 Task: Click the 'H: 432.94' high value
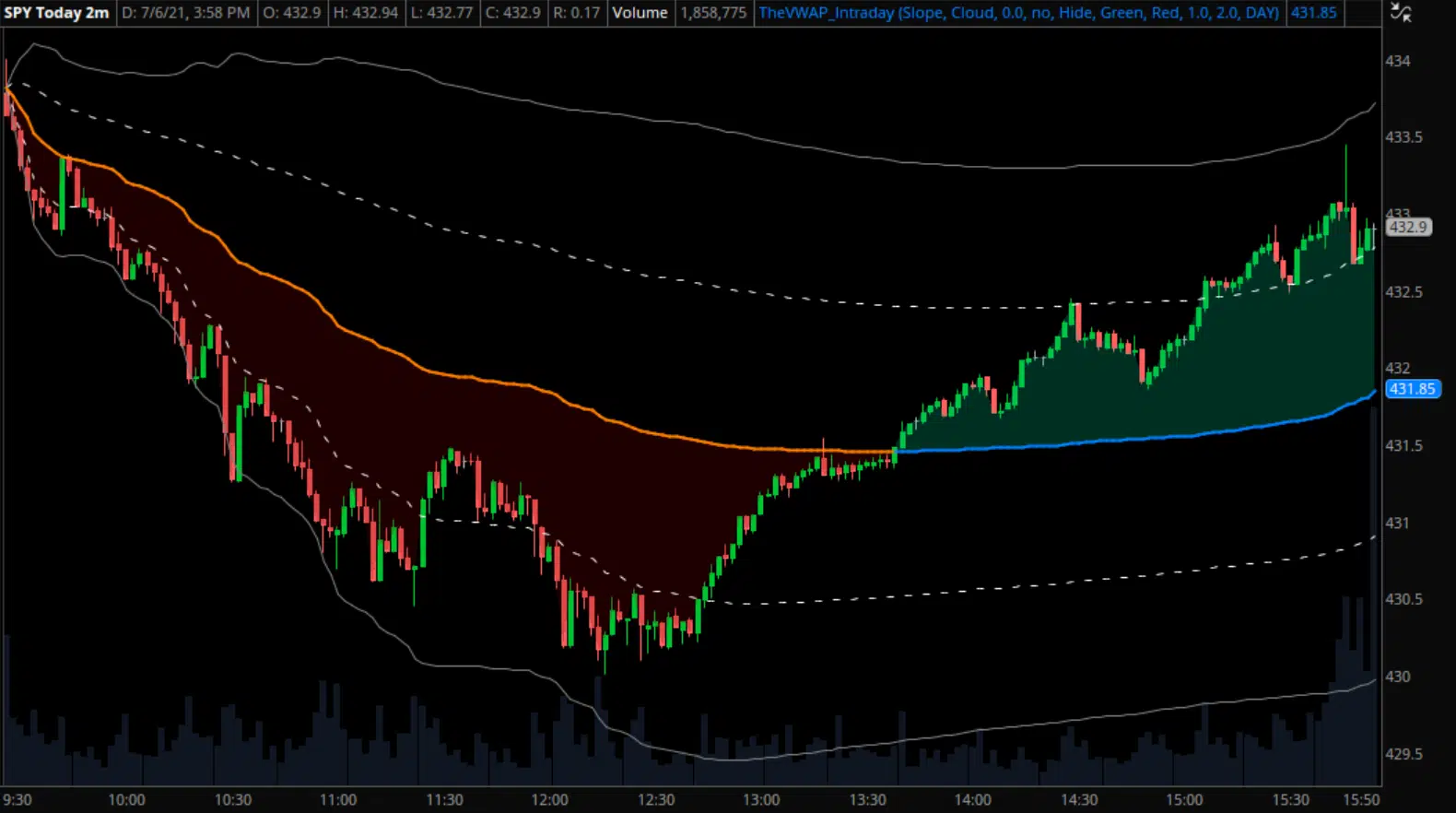pos(366,13)
